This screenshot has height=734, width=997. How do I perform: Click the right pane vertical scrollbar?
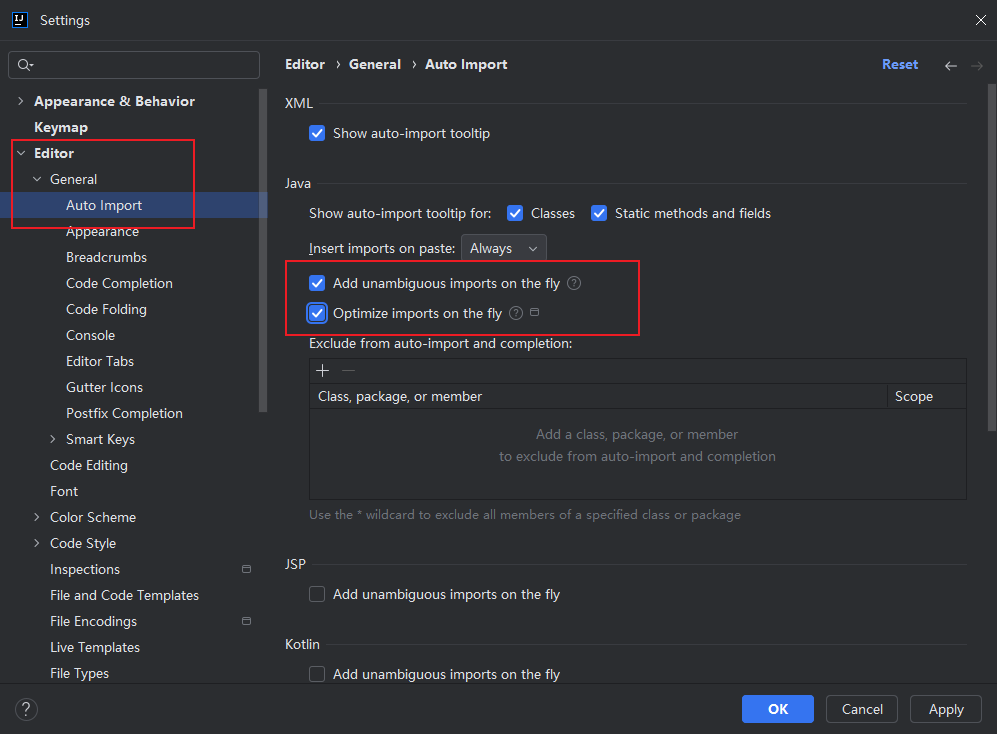coord(992,258)
